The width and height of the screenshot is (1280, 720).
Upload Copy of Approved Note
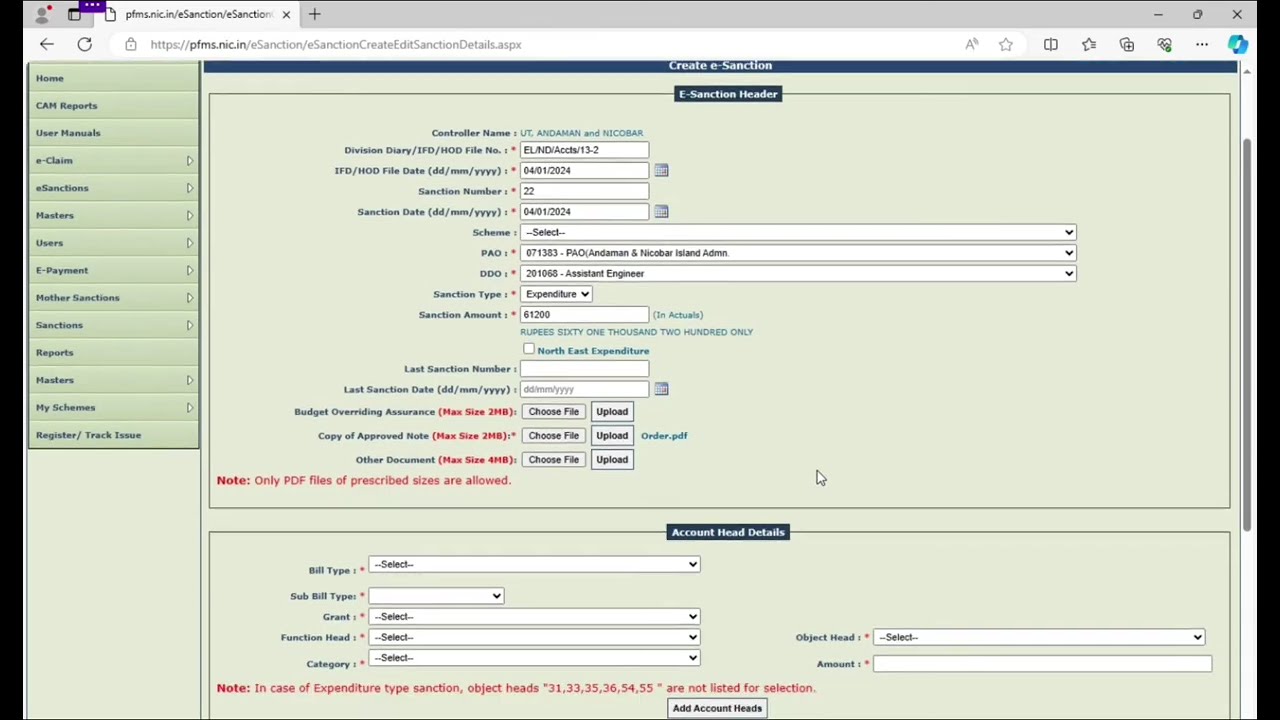click(x=612, y=436)
